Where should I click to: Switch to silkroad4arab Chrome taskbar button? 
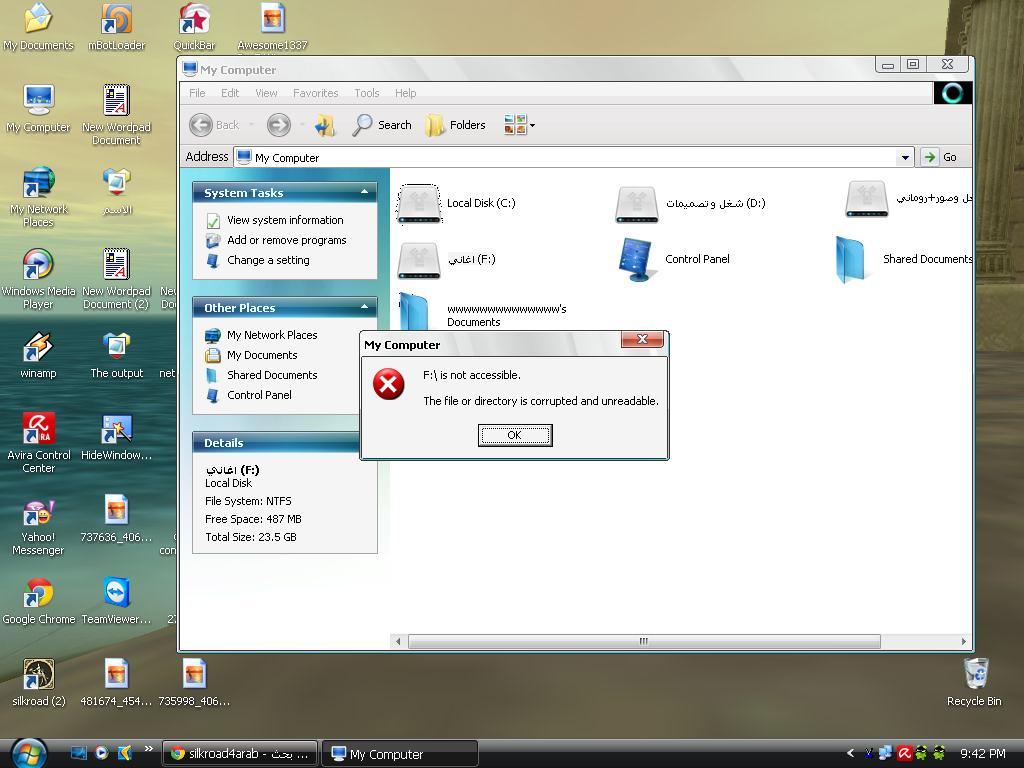[240, 754]
